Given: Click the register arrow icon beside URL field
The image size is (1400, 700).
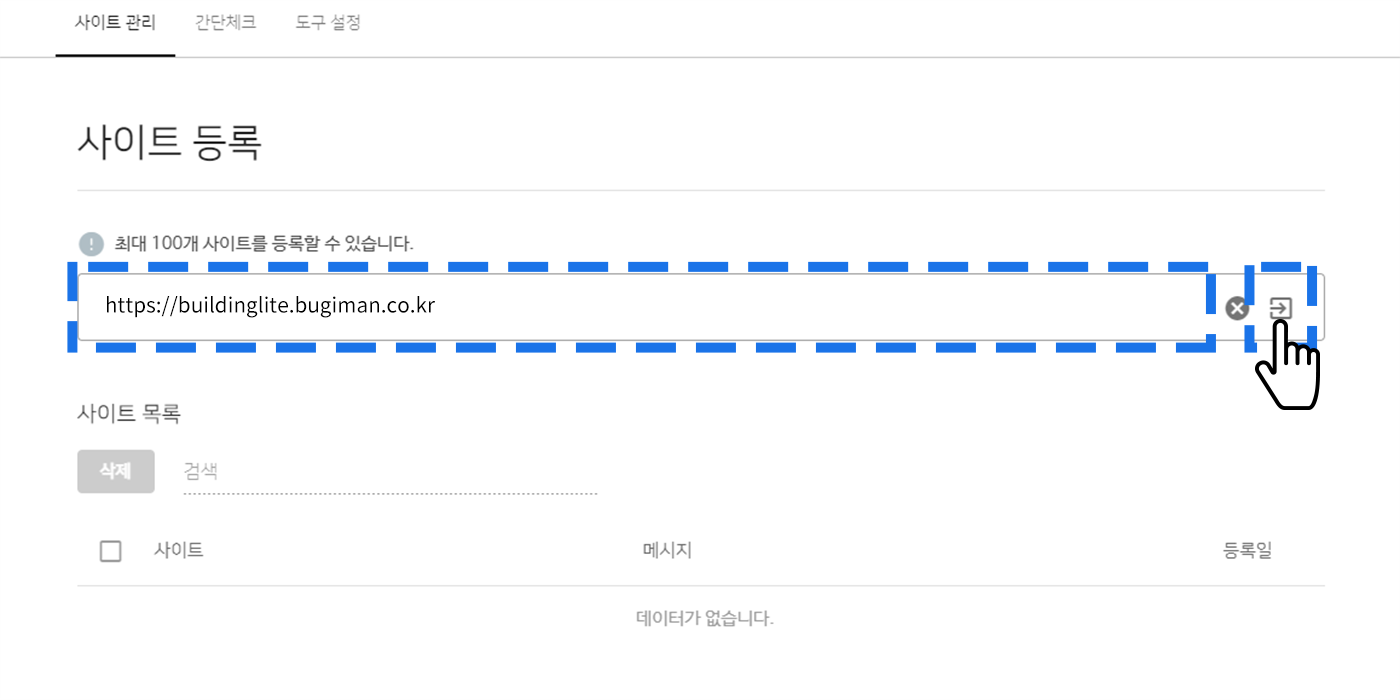Looking at the screenshot, I should tap(1280, 308).
